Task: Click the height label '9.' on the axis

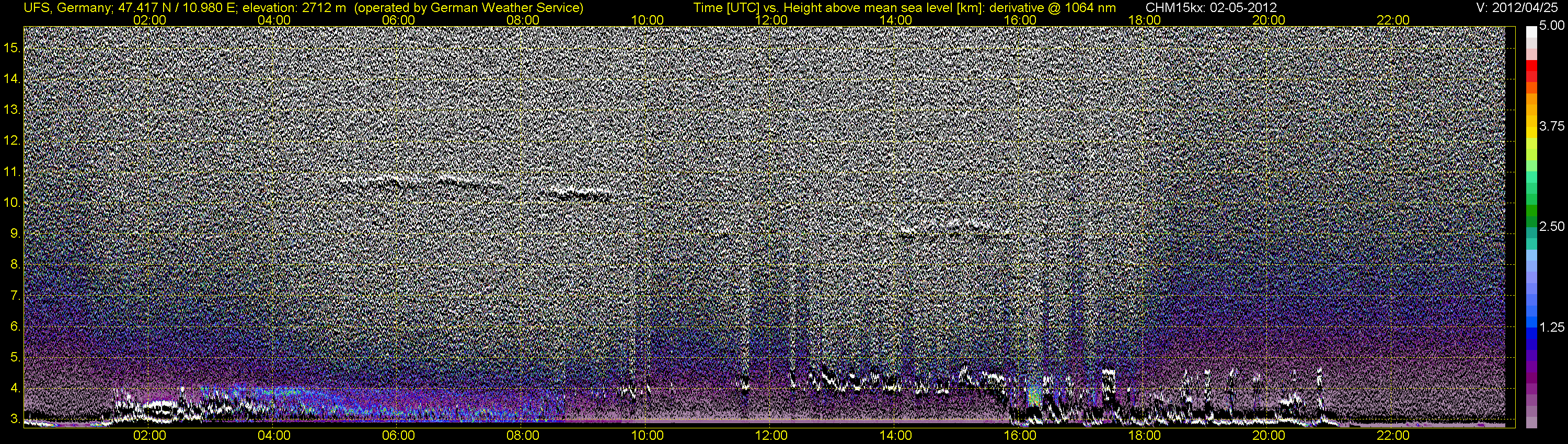Action: 15,233
